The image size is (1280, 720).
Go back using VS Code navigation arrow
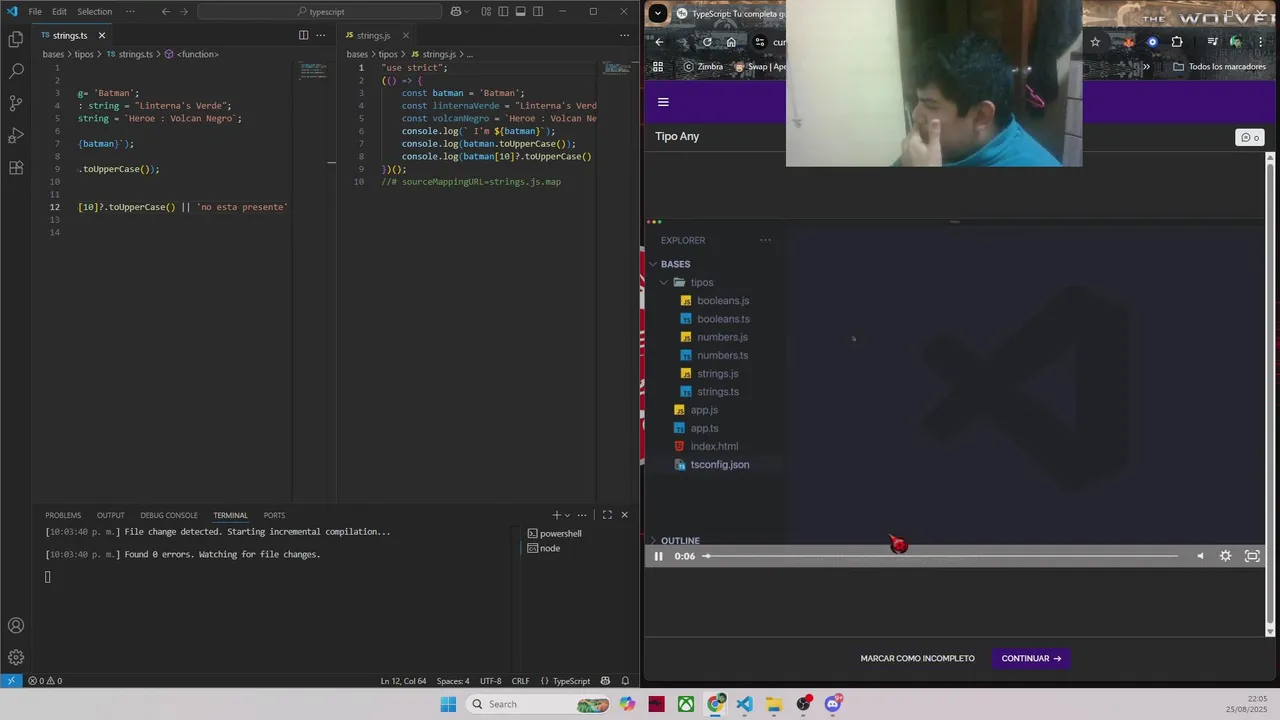click(x=166, y=12)
